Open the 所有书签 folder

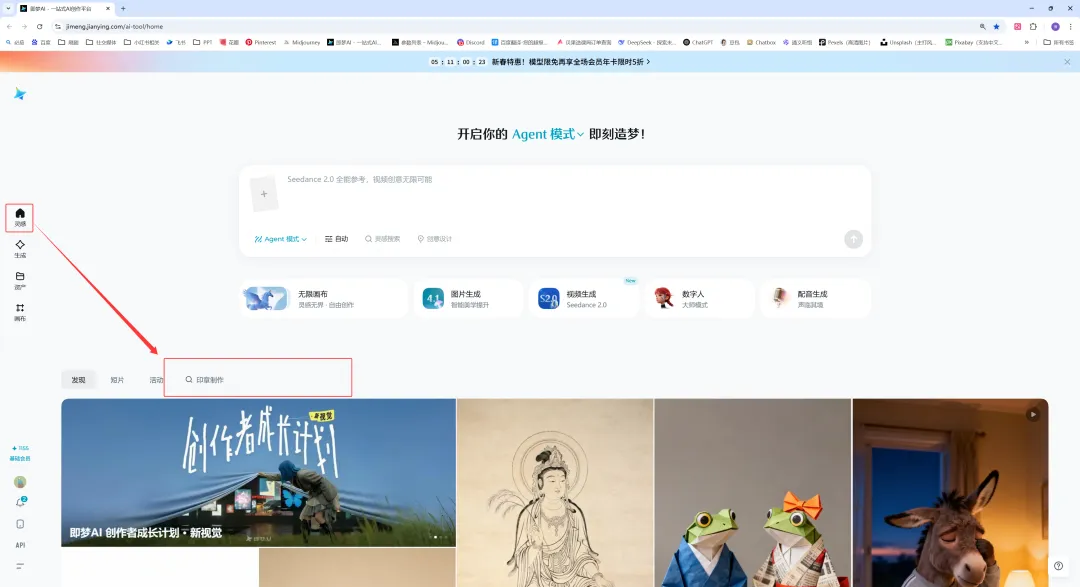[1059, 43]
